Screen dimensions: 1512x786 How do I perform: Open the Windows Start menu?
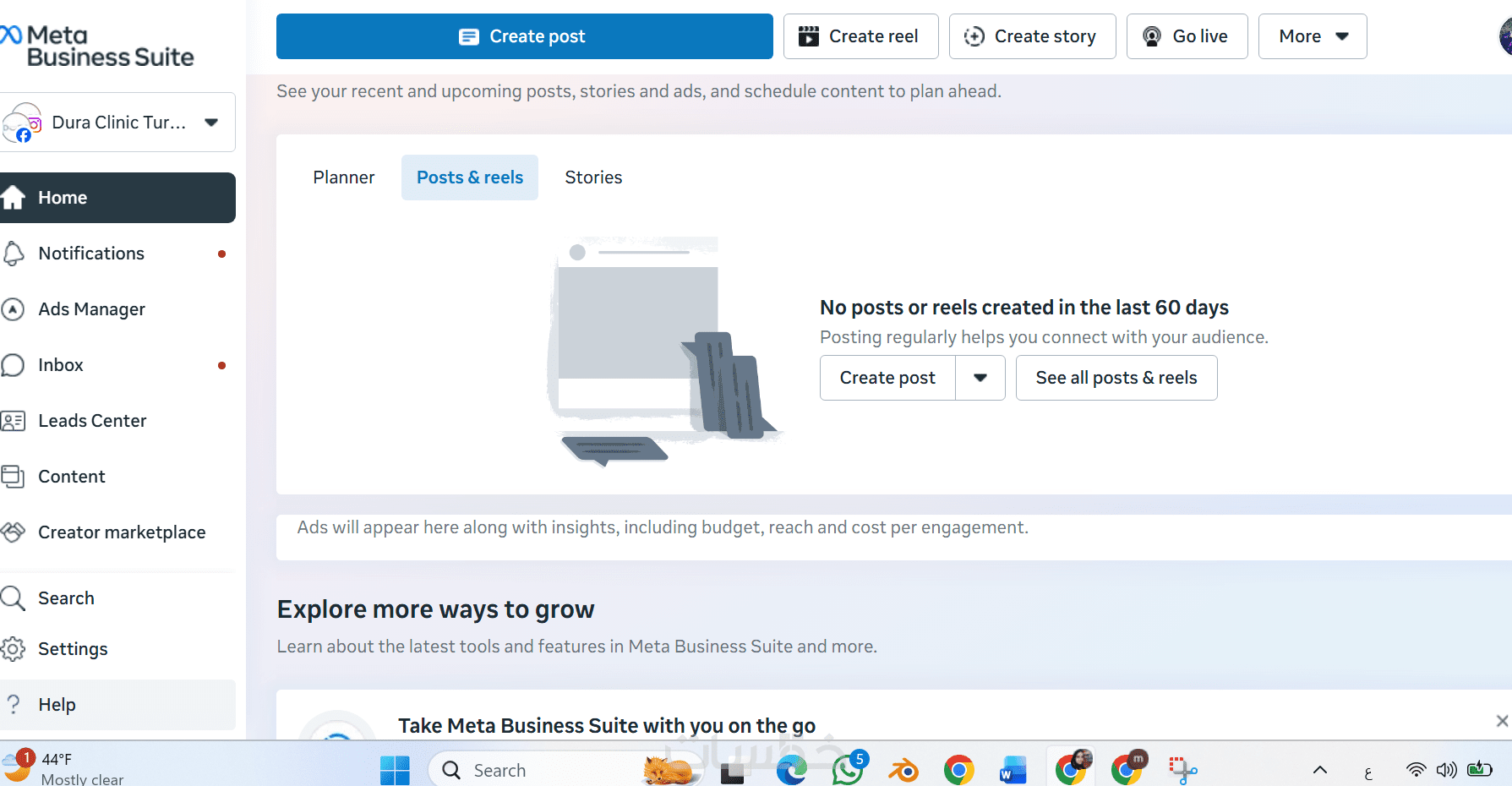(395, 770)
